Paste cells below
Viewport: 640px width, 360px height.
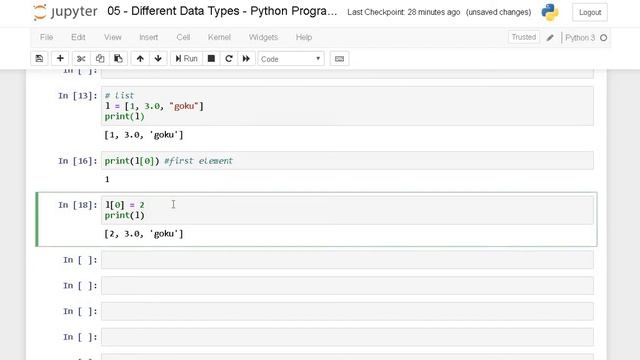[x=118, y=59]
